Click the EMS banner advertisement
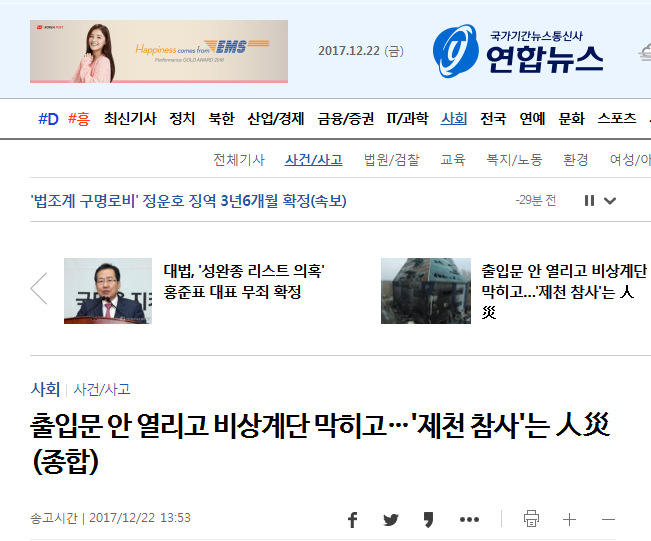651x541 pixels. pos(159,51)
